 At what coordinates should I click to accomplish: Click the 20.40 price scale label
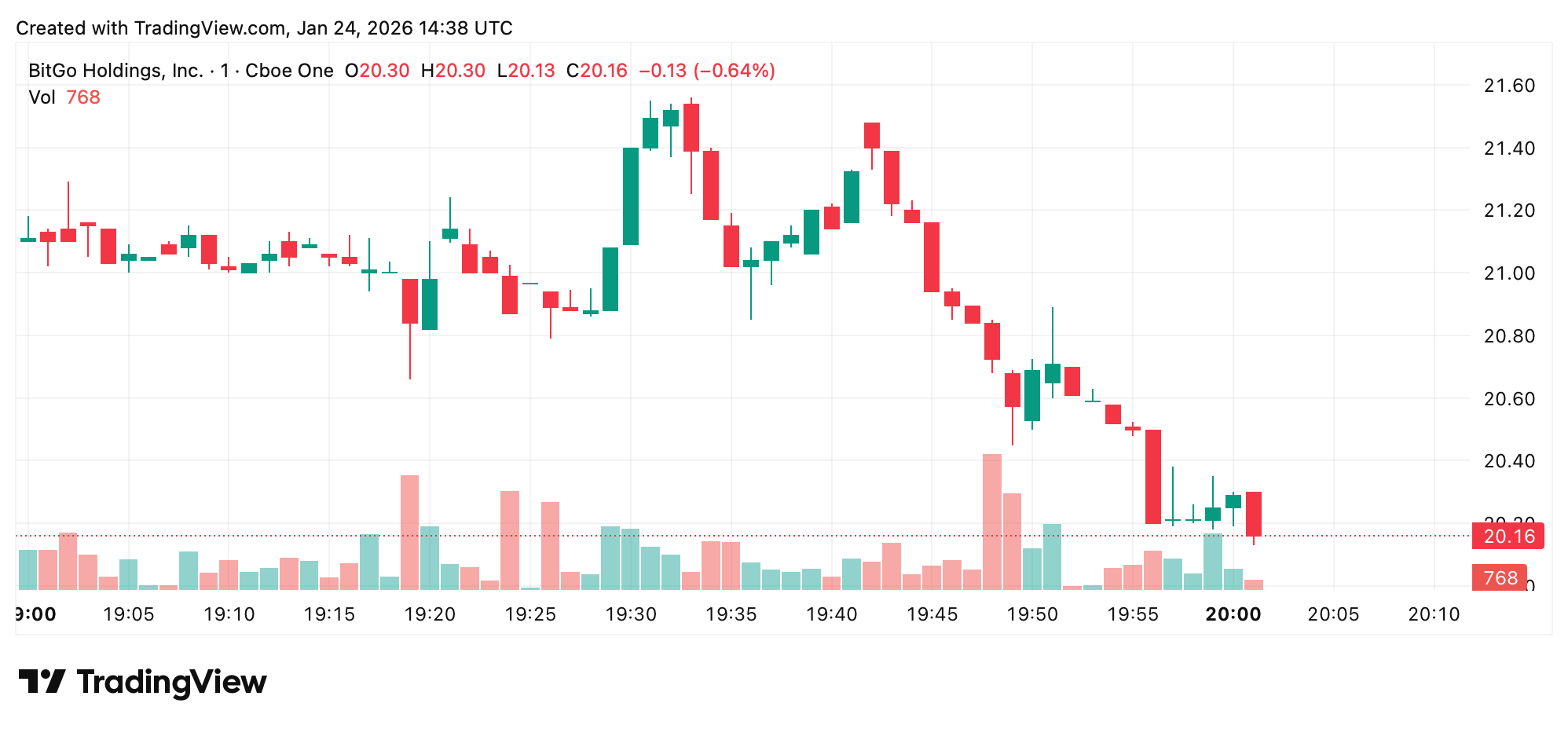point(1508,461)
